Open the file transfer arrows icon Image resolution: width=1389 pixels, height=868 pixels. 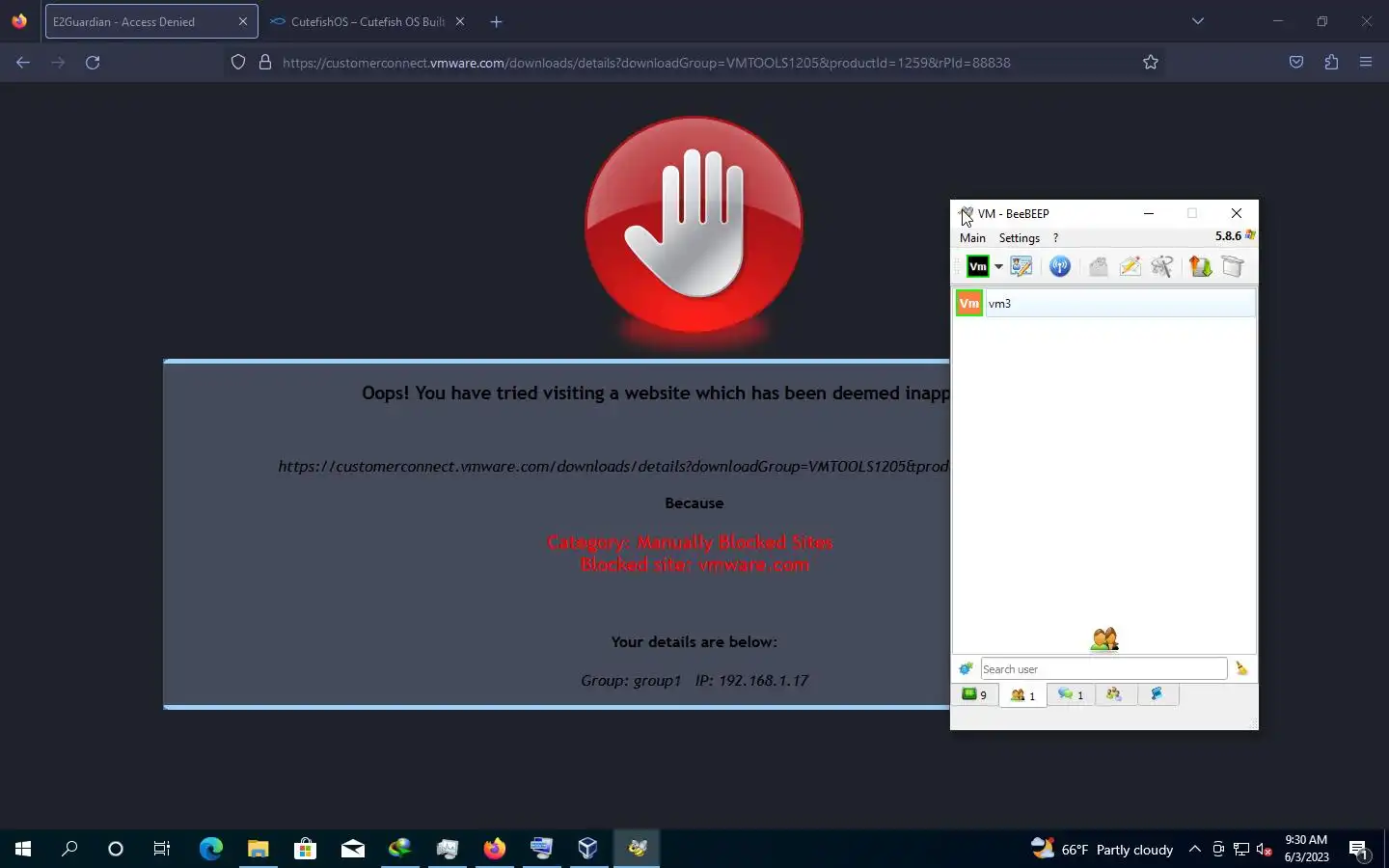[x=1200, y=266]
